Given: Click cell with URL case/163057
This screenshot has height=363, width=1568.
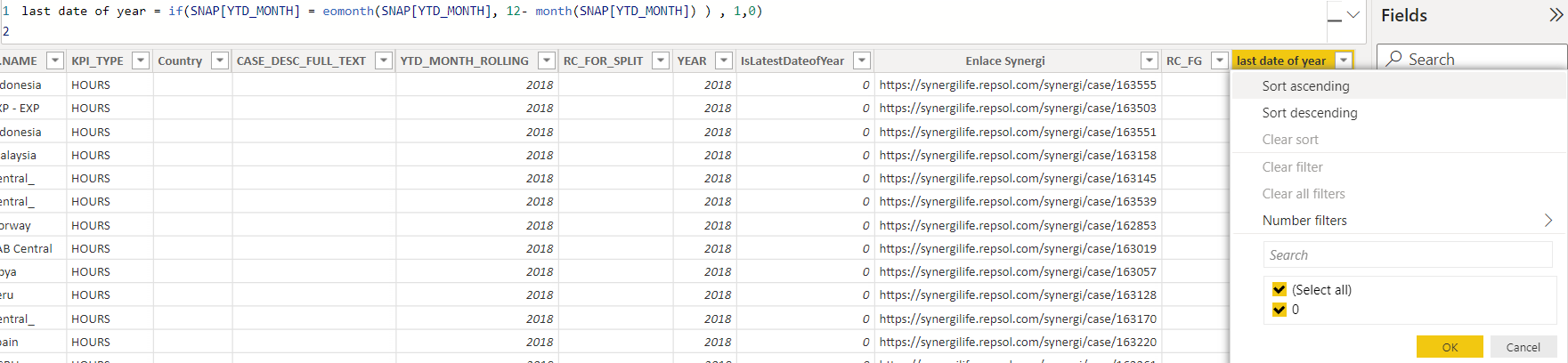Looking at the screenshot, I should click(x=1018, y=271).
